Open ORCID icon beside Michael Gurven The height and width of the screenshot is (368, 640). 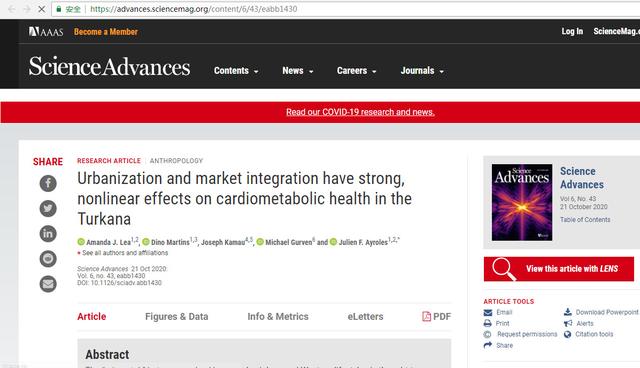pyautogui.click(x=260, y=242)
